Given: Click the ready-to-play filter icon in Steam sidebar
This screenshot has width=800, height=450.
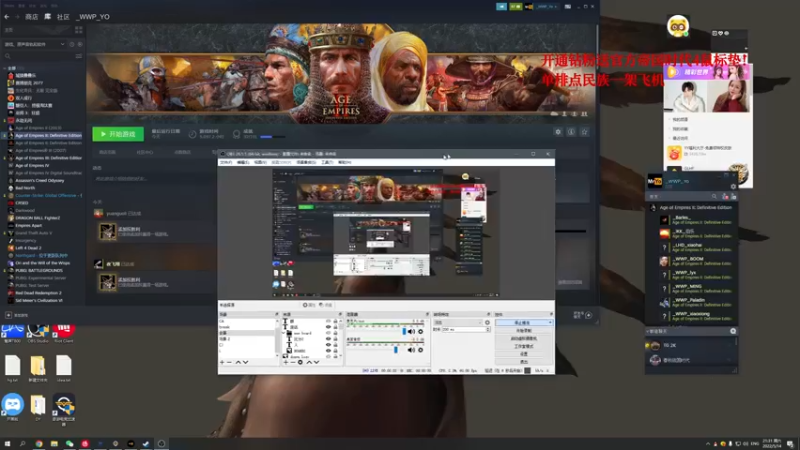Looking at the screenshot, I should pos(80,44).
